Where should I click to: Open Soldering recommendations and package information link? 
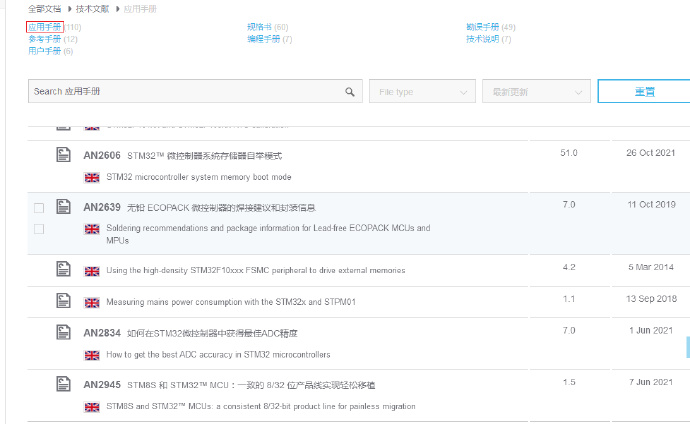(x=268, y=234)
